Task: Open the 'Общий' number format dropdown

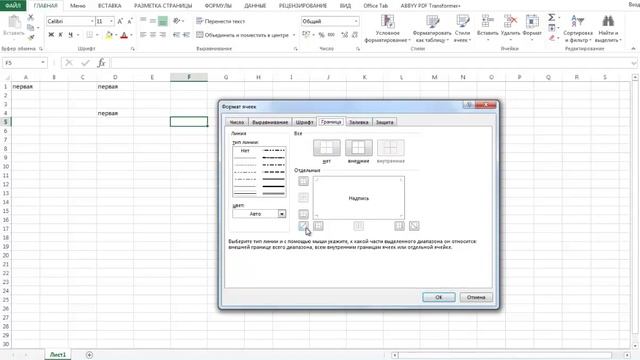Action: click(x=356, y=21)
